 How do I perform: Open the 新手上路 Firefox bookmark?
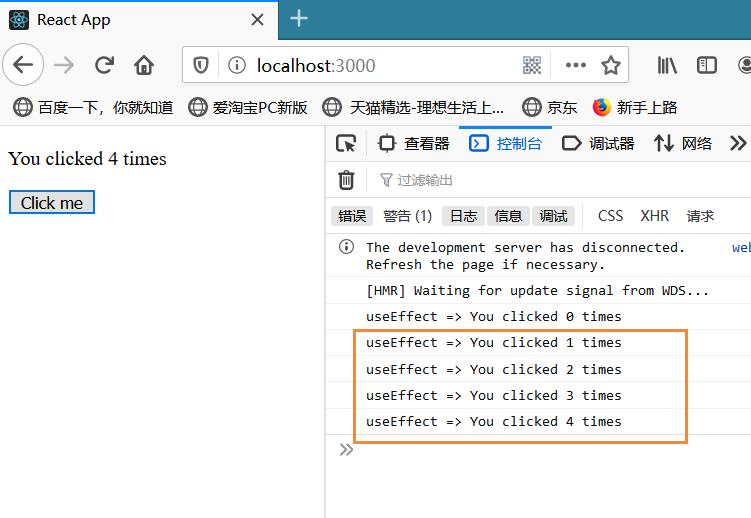point(635,107)
